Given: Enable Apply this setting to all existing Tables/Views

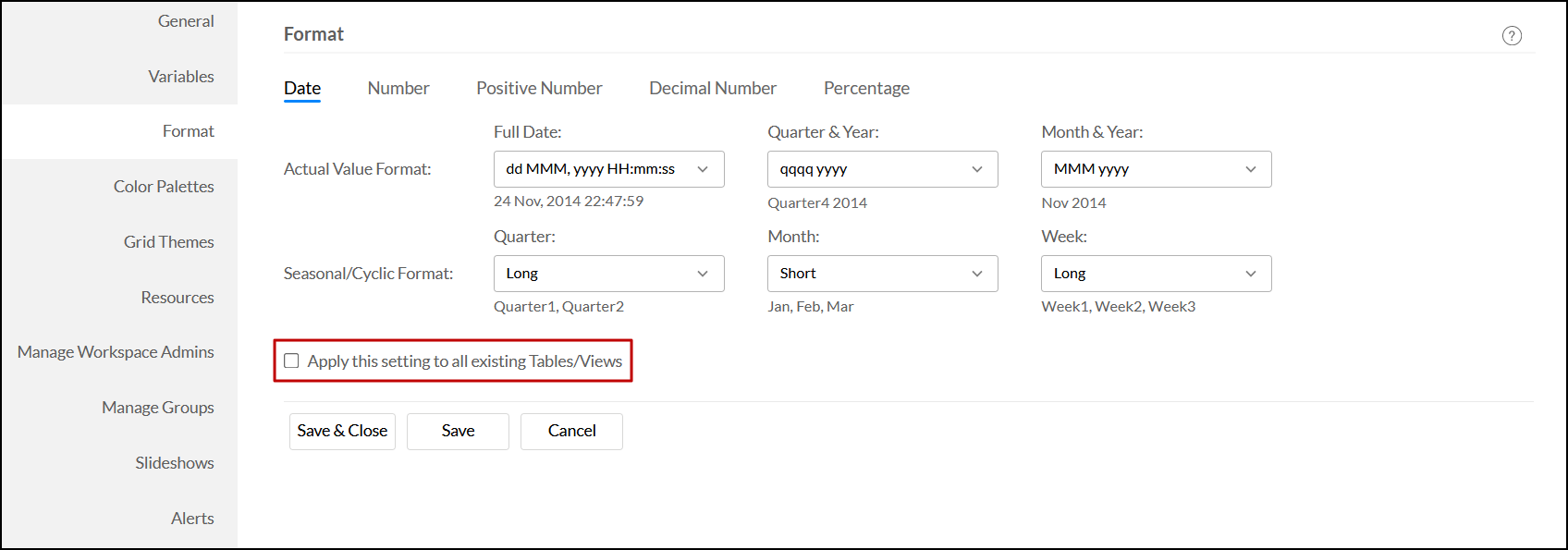Looking at the screenshot, I should tap(292, 361).
